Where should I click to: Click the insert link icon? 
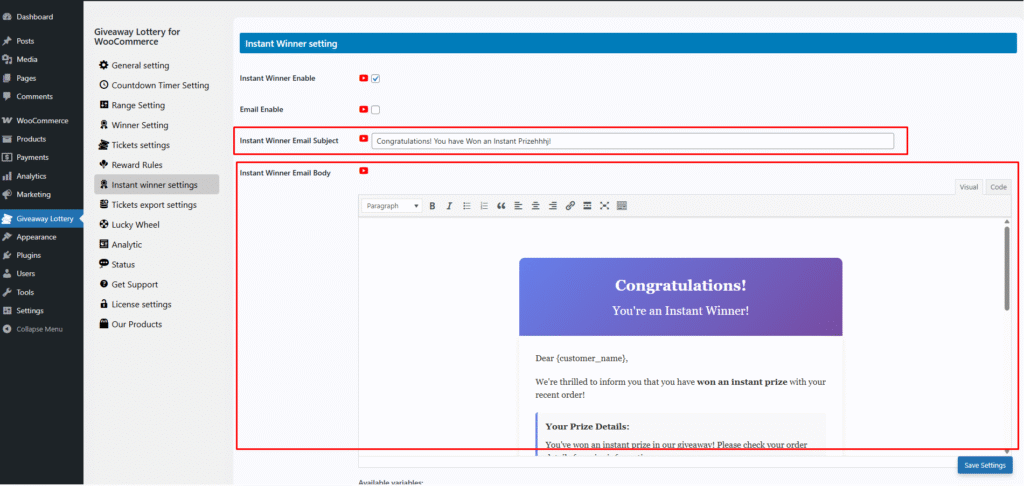tap(570, 206)
